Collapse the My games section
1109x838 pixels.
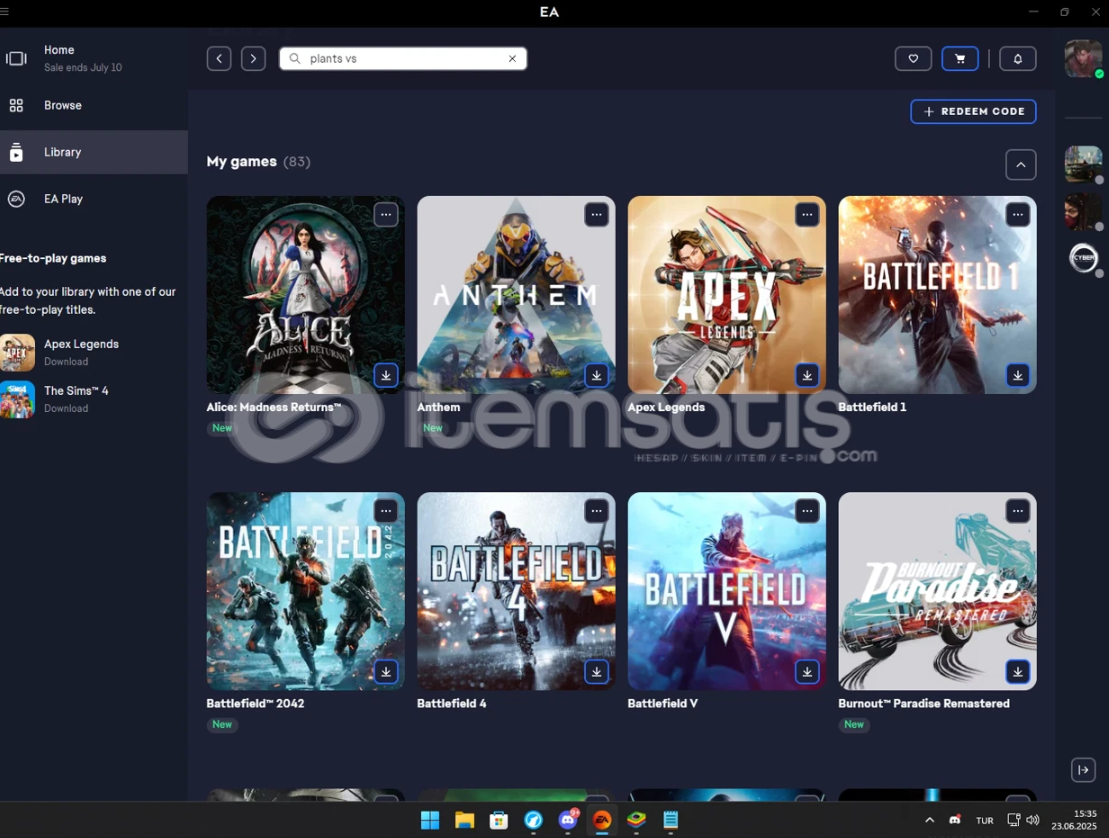[1021, 165]
